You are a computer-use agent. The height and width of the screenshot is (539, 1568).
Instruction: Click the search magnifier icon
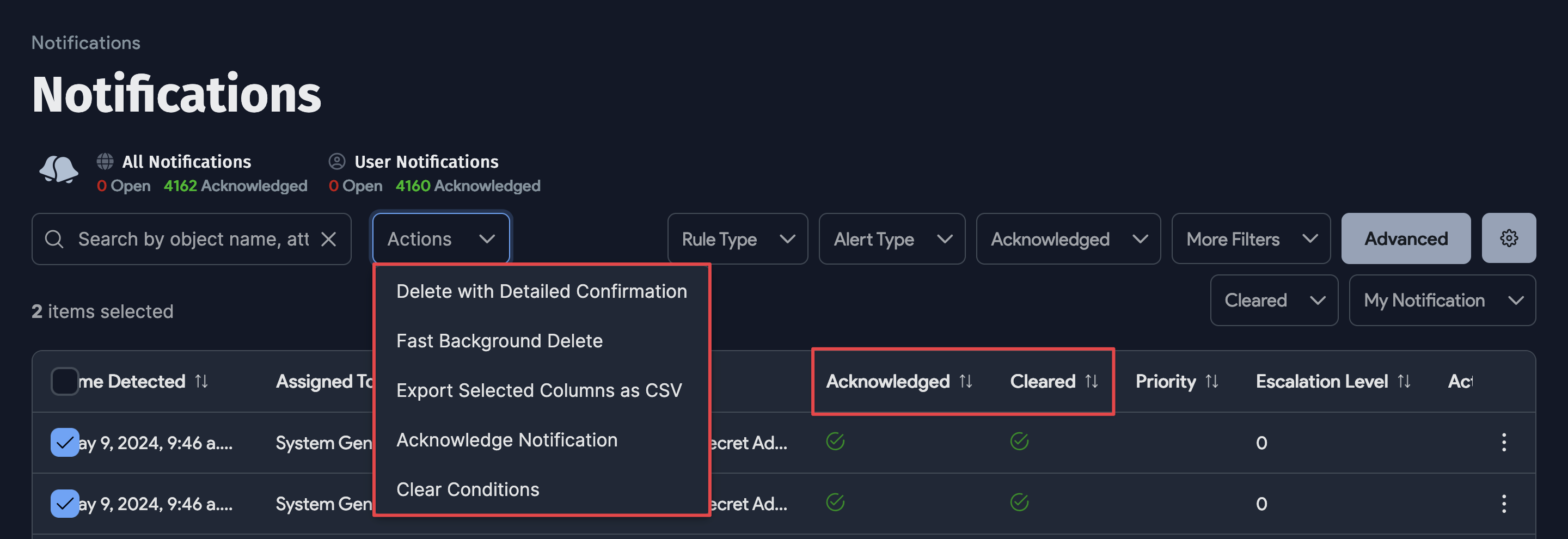pos(54,238)
